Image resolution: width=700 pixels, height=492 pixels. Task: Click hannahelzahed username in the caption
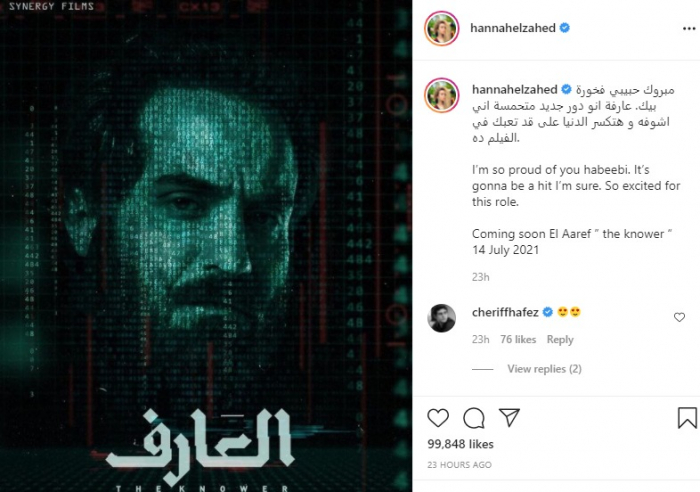point(514,89)
